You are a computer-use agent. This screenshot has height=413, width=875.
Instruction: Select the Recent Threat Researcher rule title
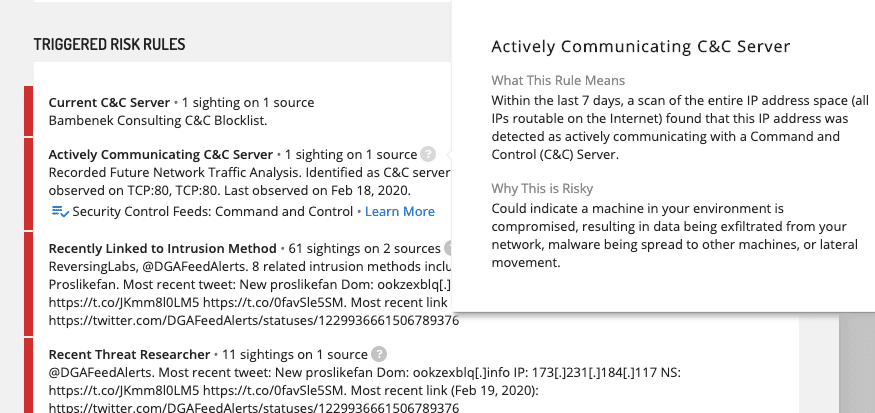(x=129, y=354)
